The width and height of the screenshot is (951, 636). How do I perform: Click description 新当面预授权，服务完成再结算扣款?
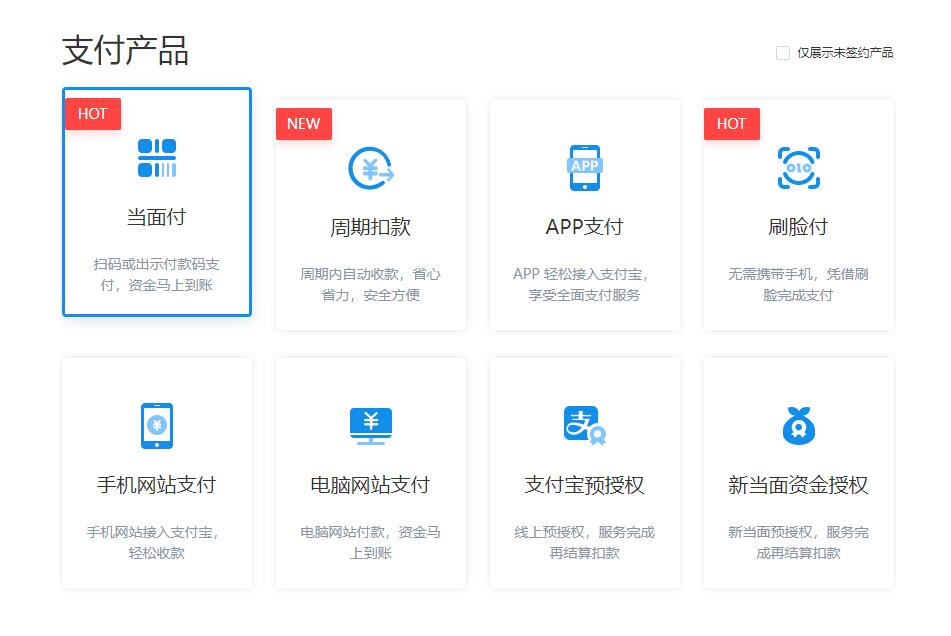click(x=798, y=543)
